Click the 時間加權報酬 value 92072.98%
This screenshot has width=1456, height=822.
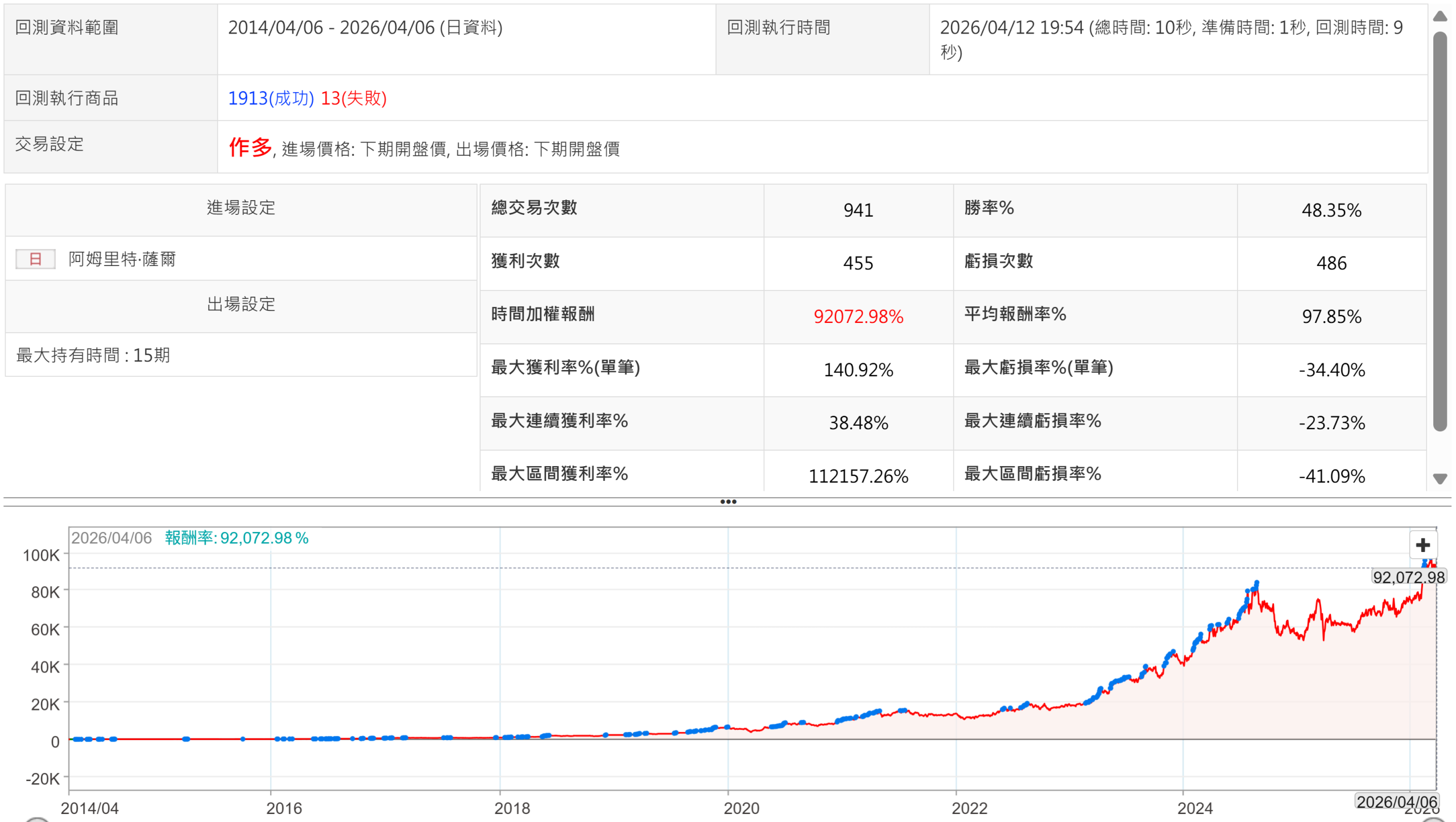pos(858,317)
